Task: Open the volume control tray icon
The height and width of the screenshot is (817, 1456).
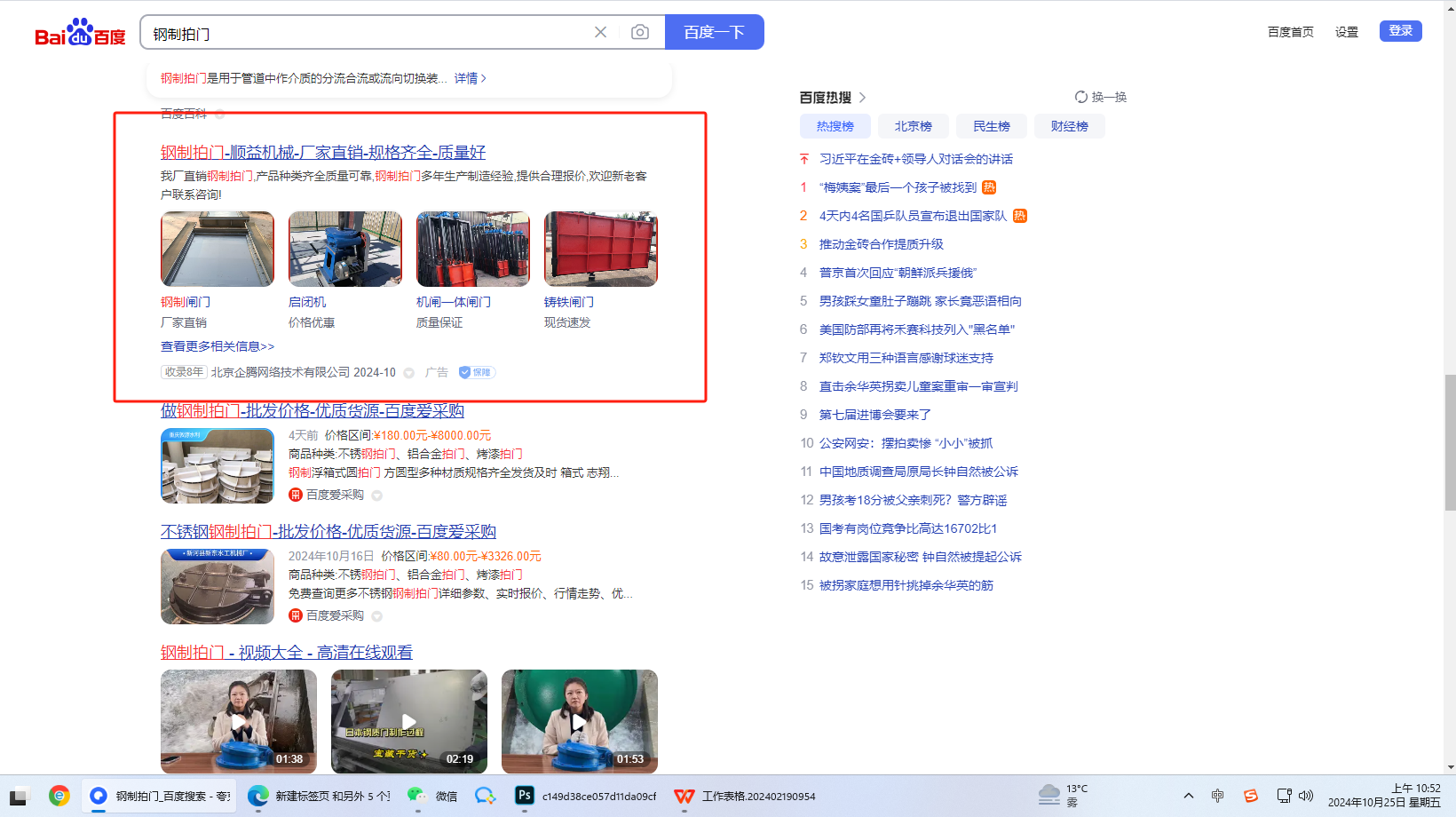Action: [1306, 796]
